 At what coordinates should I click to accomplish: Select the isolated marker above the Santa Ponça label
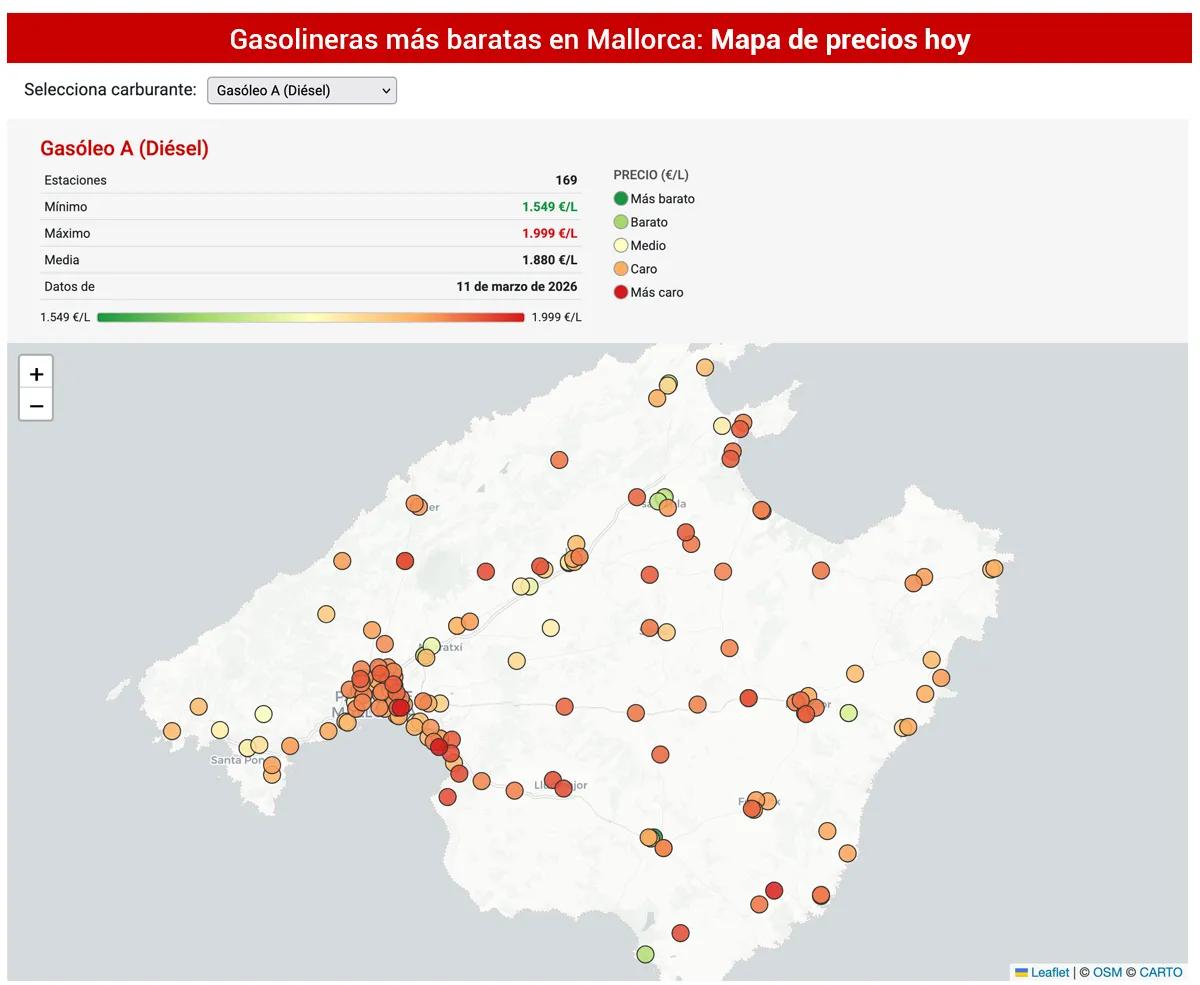(x=263, y=714)
